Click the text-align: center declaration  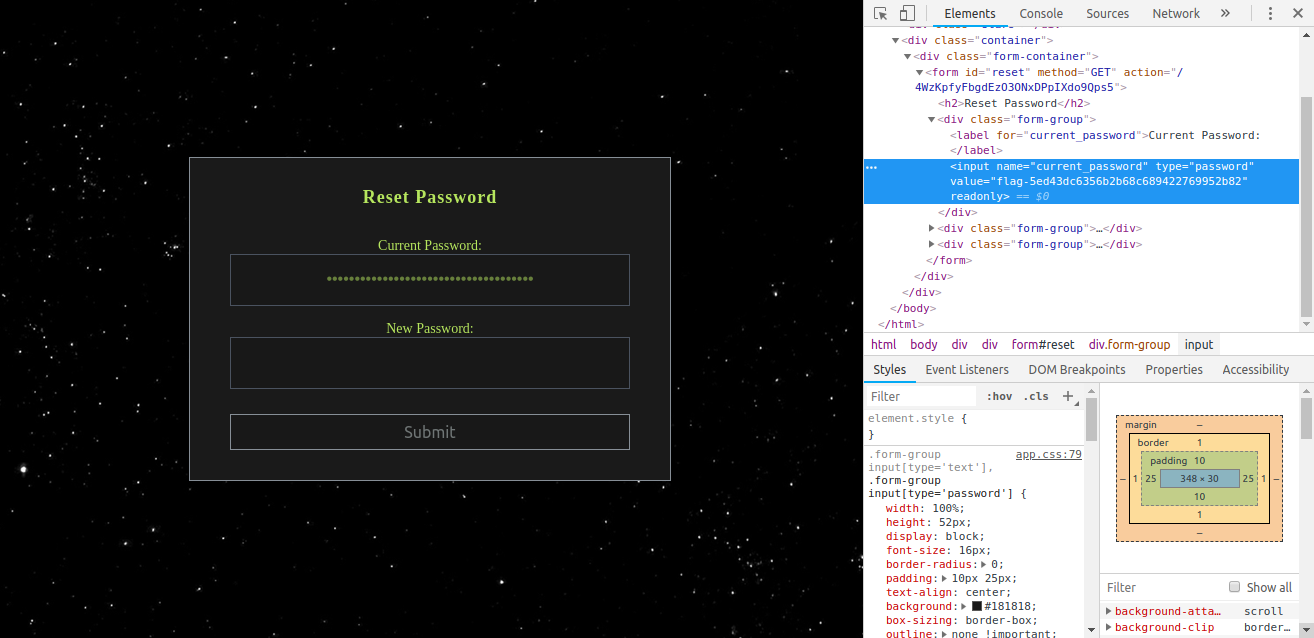coord(946,592)
